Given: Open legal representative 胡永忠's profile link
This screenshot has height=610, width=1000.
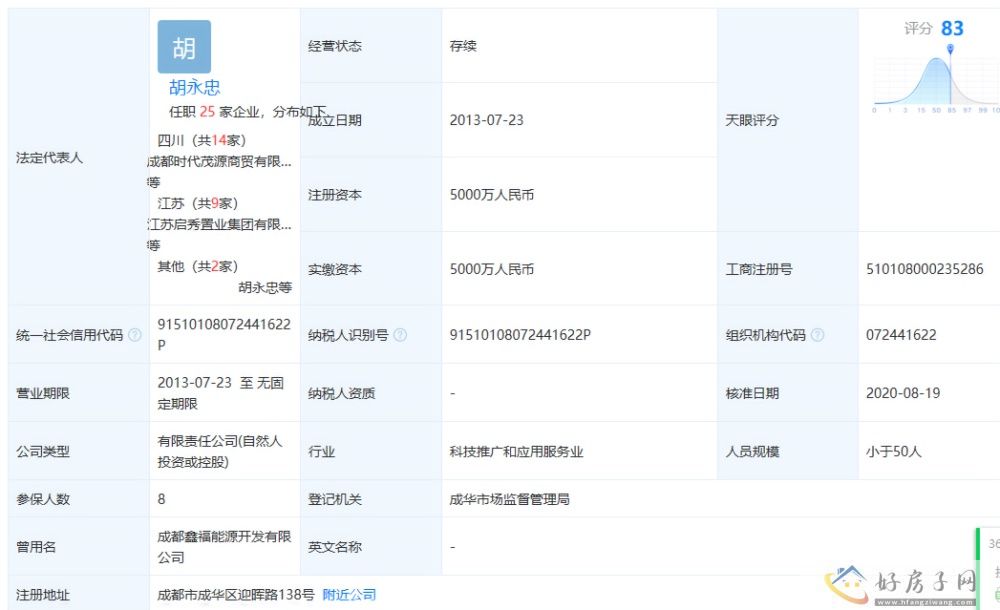Looking at the screenshot, I should point(194,88).
